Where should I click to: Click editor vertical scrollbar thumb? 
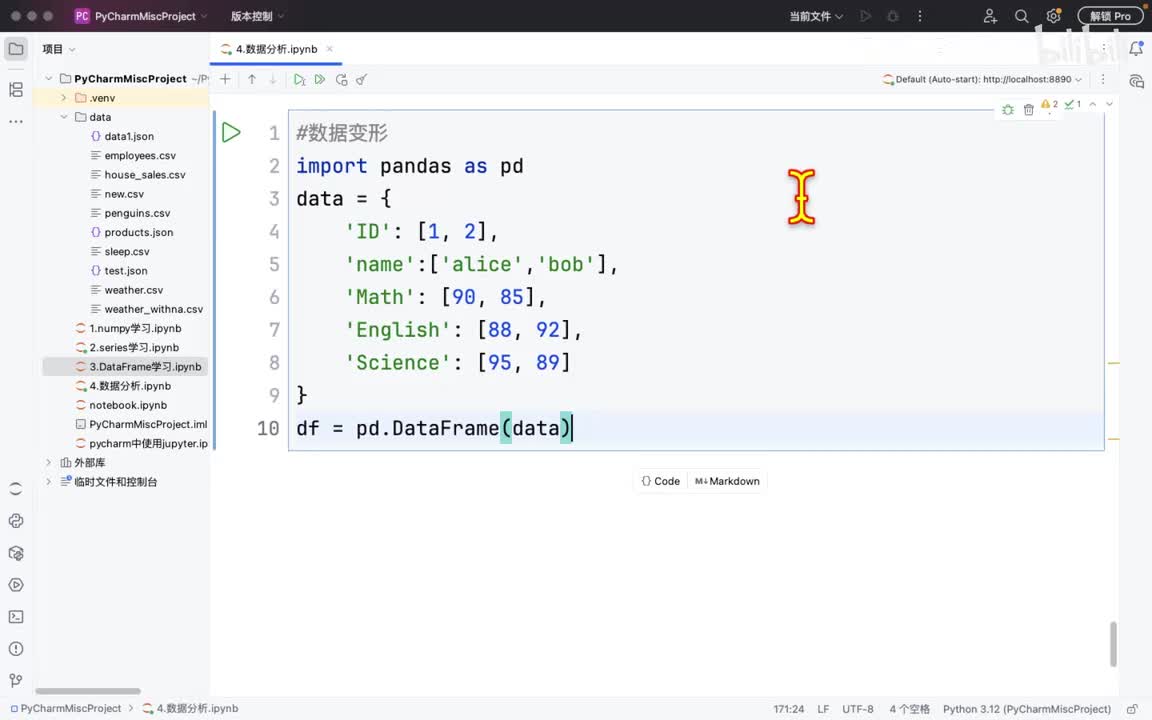click(x=1113, y=644)
